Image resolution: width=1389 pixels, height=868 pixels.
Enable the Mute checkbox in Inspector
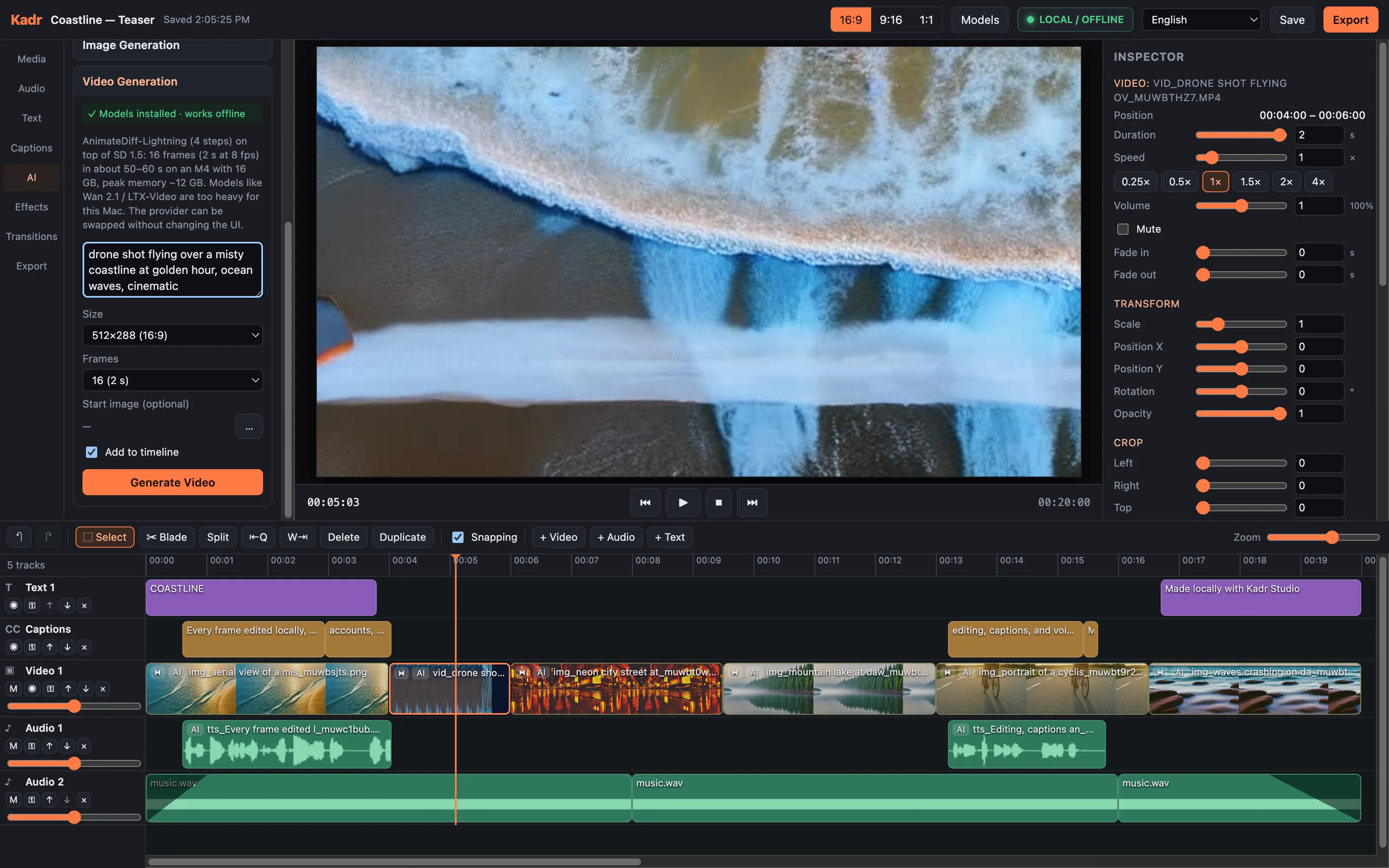[x=1122, y=229]
